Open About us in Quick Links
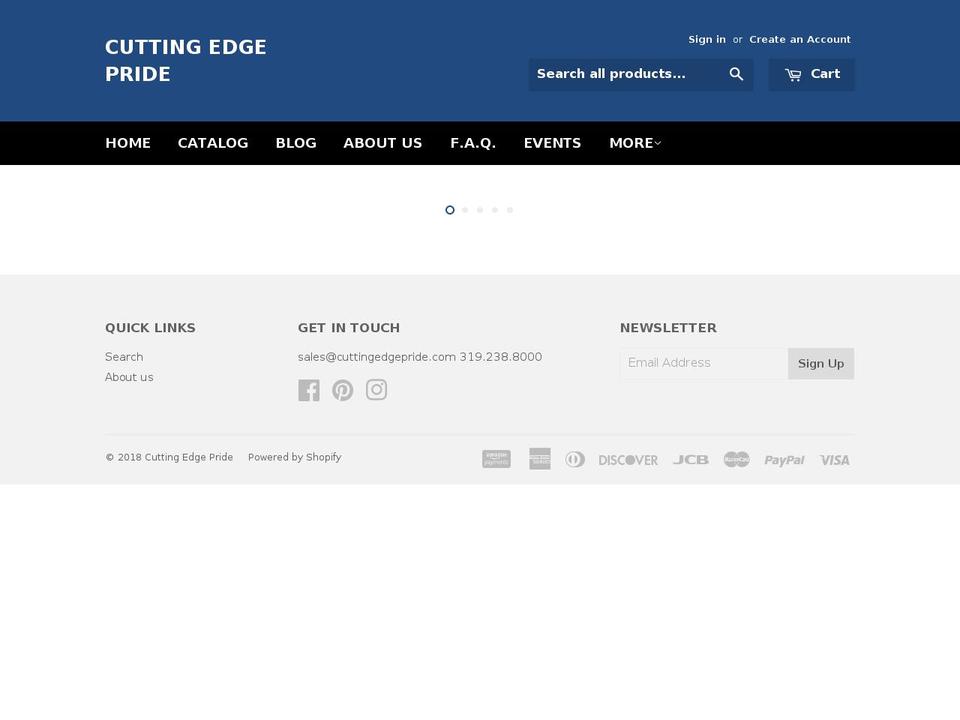The height and width of the screenshot is (720, 960). point(129,377)
